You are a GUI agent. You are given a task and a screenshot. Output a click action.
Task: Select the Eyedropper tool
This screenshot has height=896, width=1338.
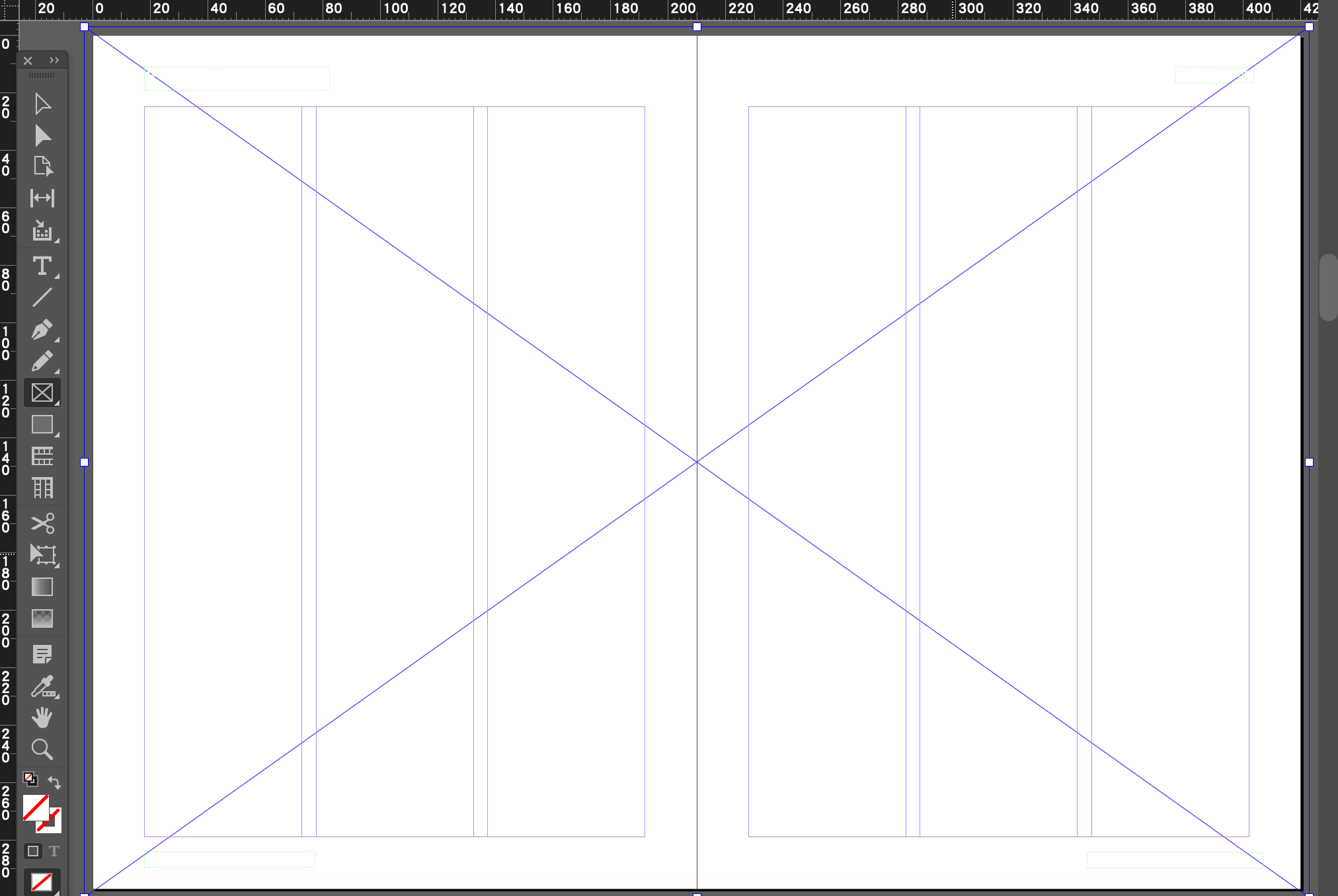42,687
